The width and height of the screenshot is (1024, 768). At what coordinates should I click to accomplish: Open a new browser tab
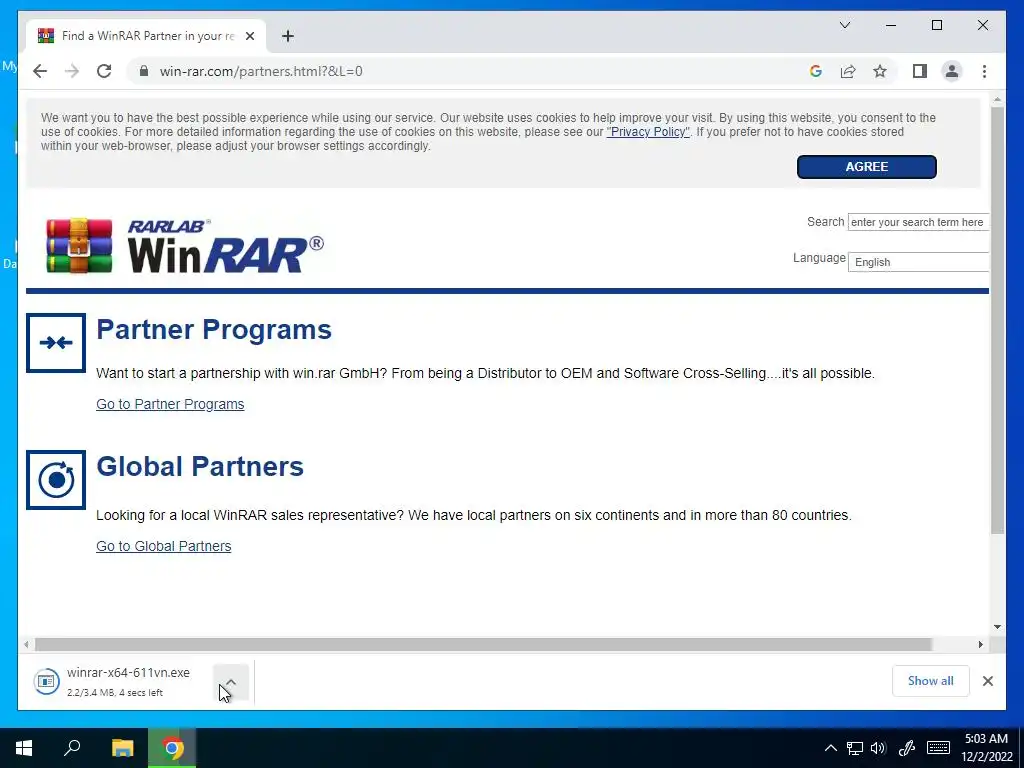point(287,37)
